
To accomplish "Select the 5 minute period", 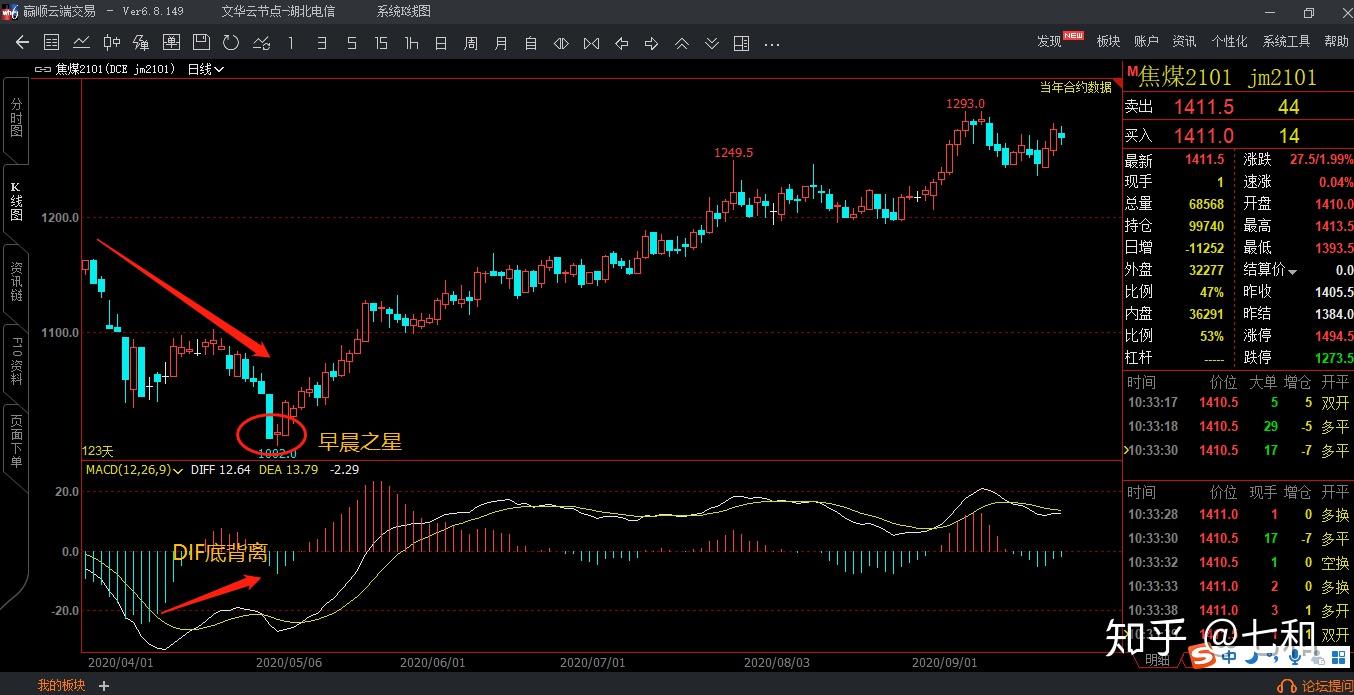I will click(351, 43).
